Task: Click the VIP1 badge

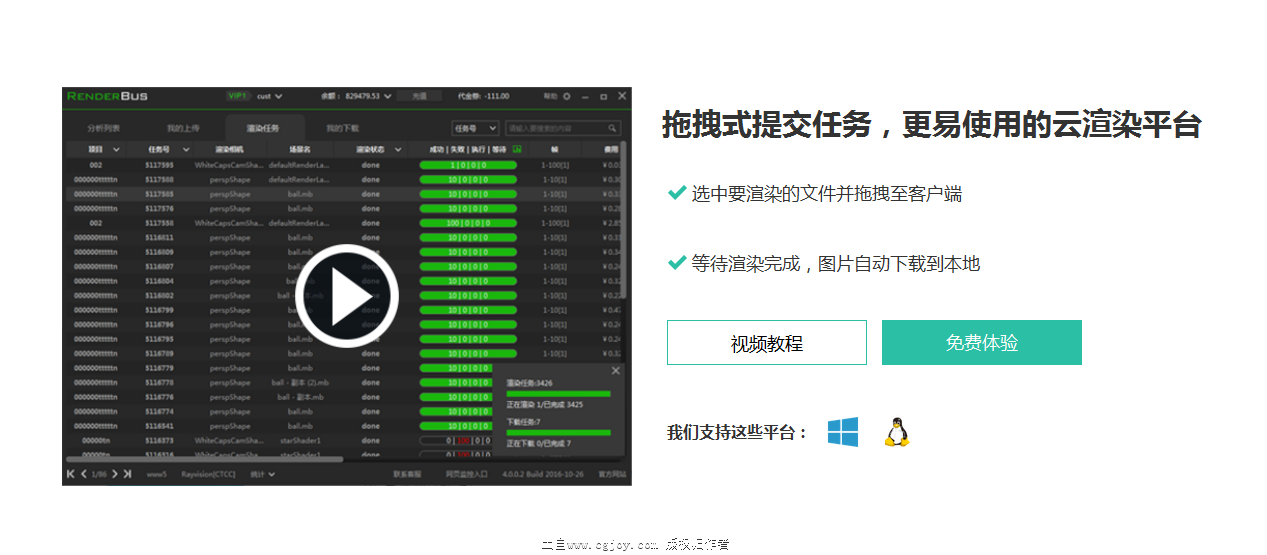Action: click(x=237, y=96)
